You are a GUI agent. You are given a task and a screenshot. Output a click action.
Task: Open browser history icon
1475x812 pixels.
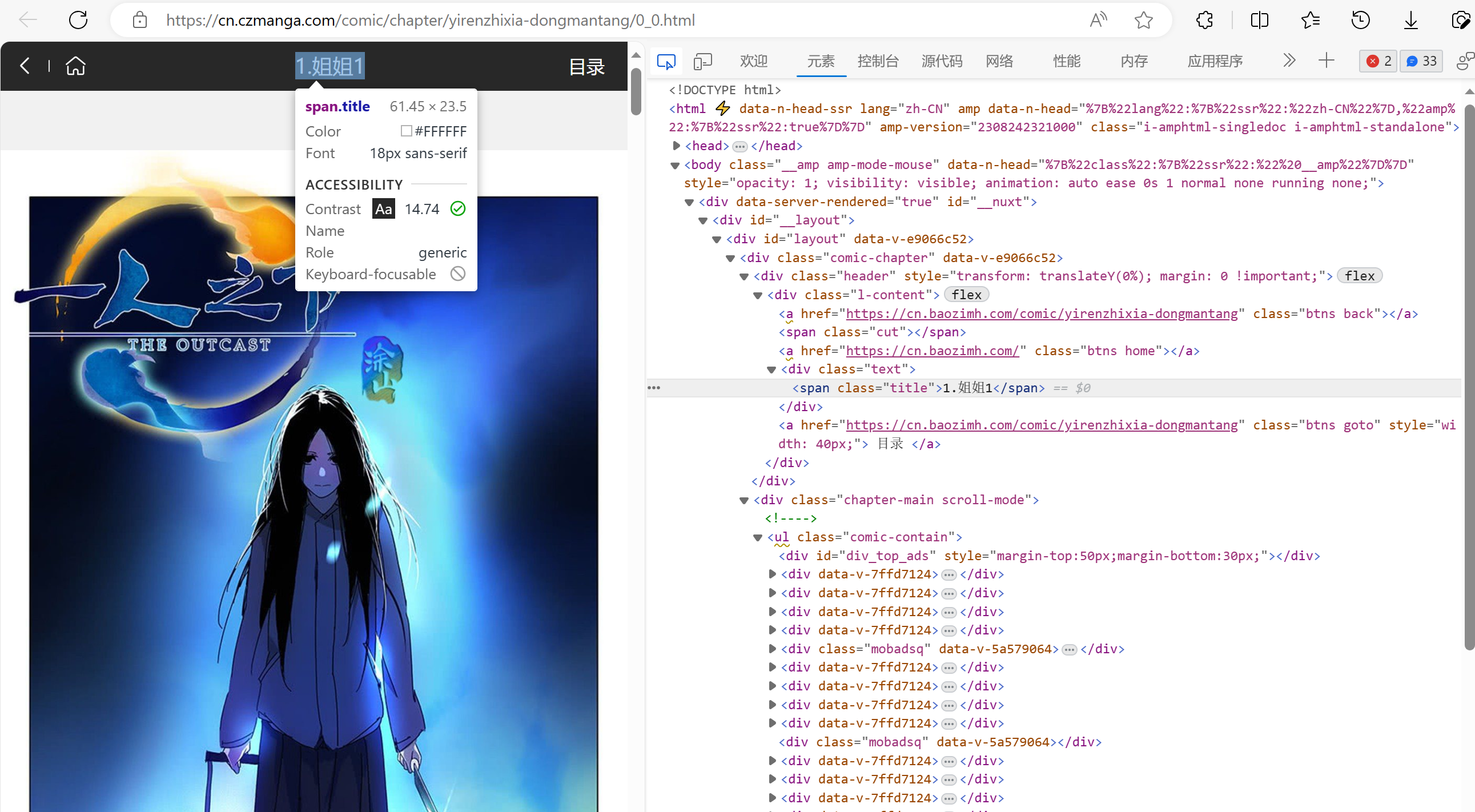click(1360, 20)
